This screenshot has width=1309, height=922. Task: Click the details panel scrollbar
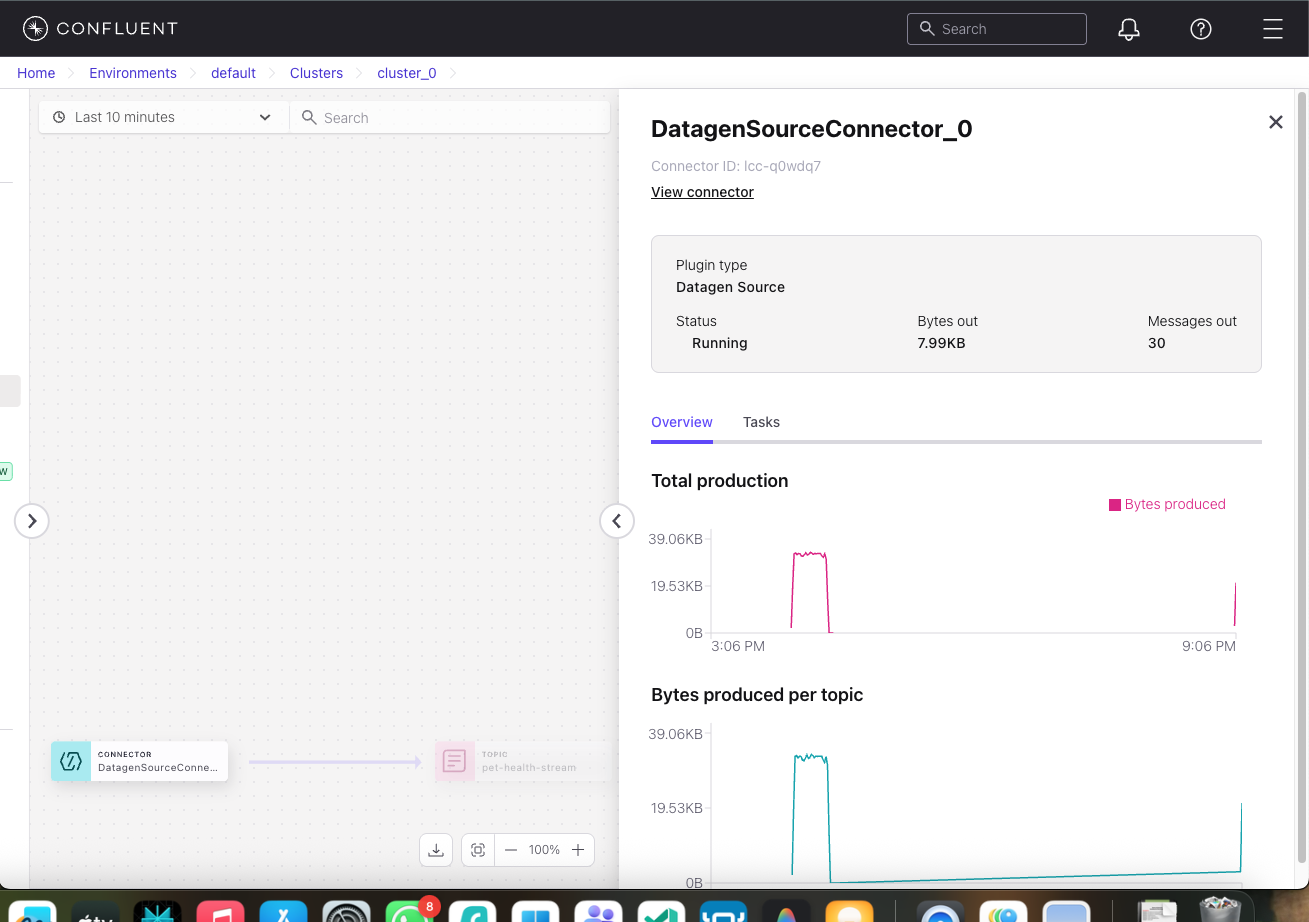pyautogui.click(x=1302, y=476)
